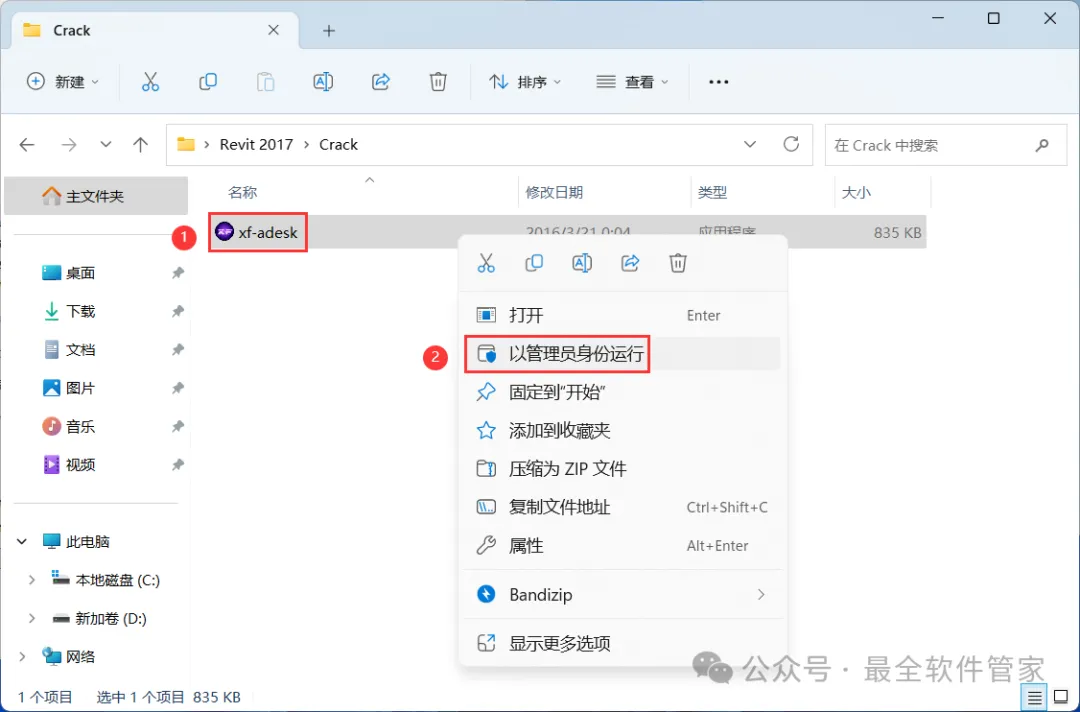Image resolution: width=1080 pixels, height=712 pixels.
Task: Expand the 新加卷 (D:) node
Action: 32,618
